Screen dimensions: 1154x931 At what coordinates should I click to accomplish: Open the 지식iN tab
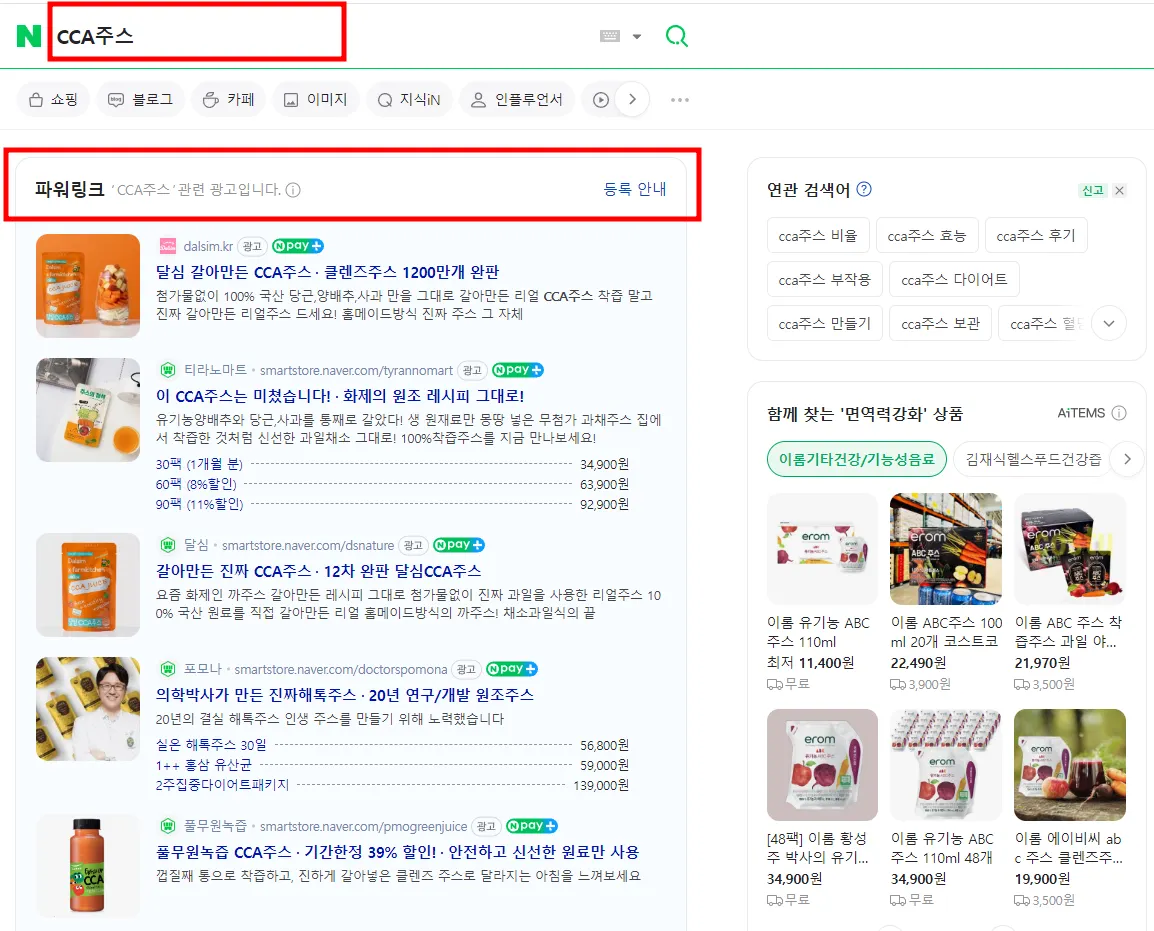pyautogui.click(x=409, y=99)
